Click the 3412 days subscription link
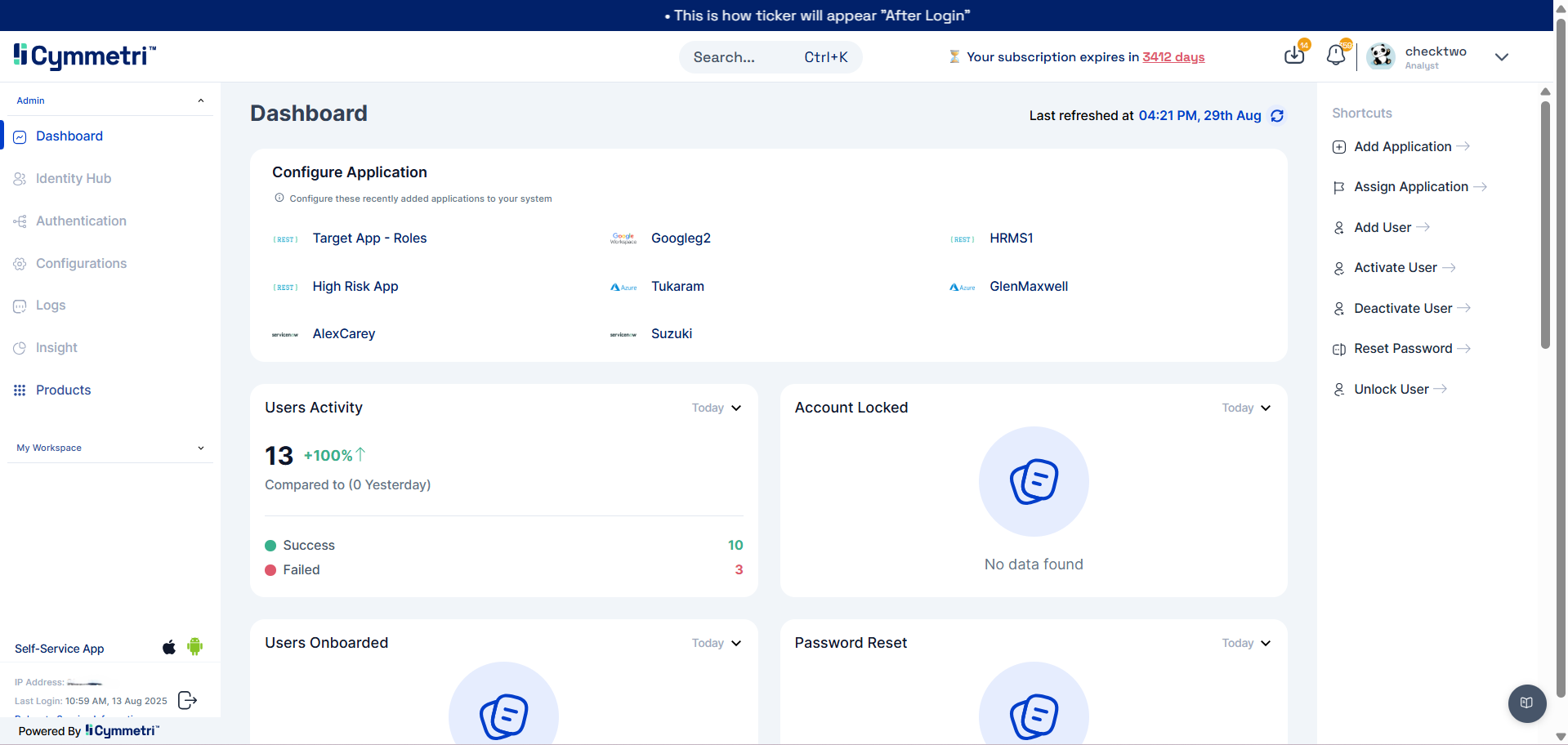The height and width of the screenshot is (745, 1568). [1173, 56]
